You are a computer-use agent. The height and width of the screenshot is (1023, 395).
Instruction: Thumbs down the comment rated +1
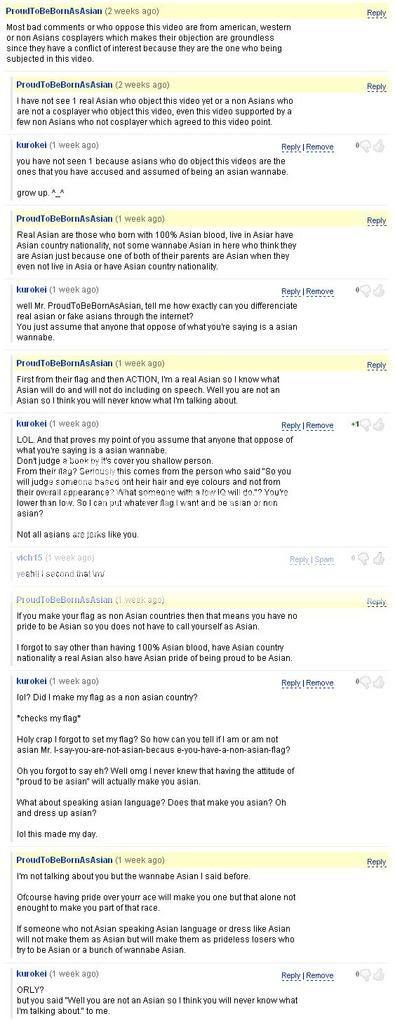point(366,425)
